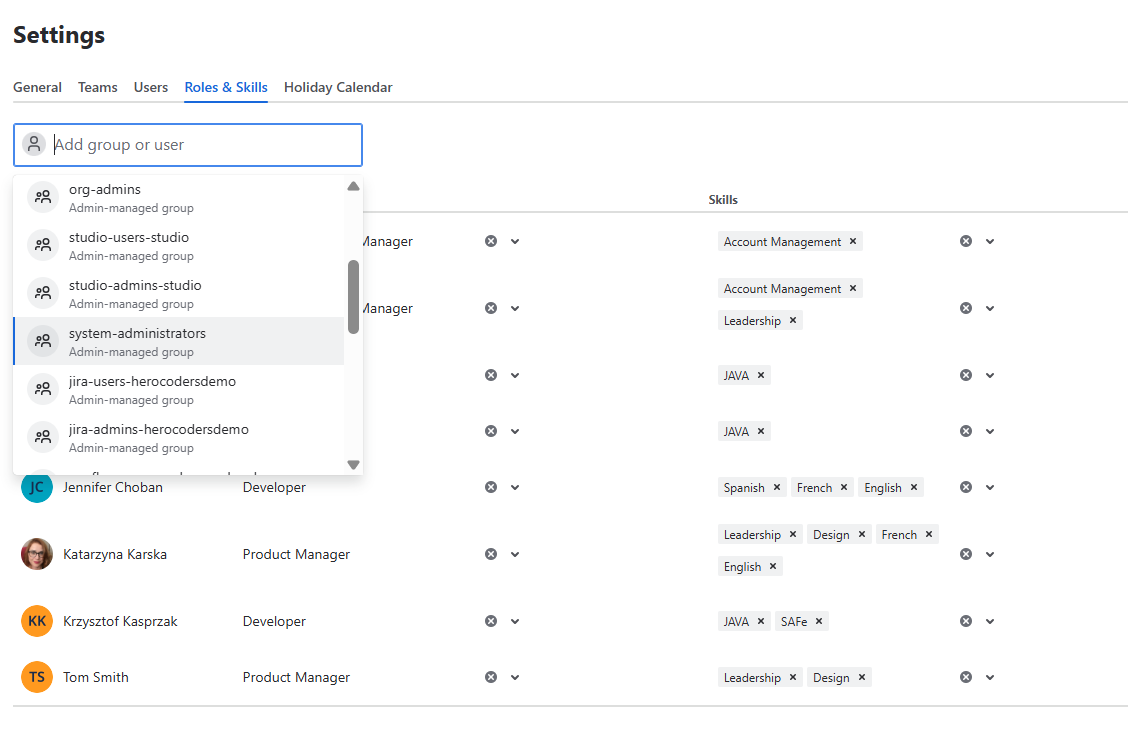Click Krzysztof Kasprzak's KK avatar
The image size is (1128, 732).
tap(37, 621)
